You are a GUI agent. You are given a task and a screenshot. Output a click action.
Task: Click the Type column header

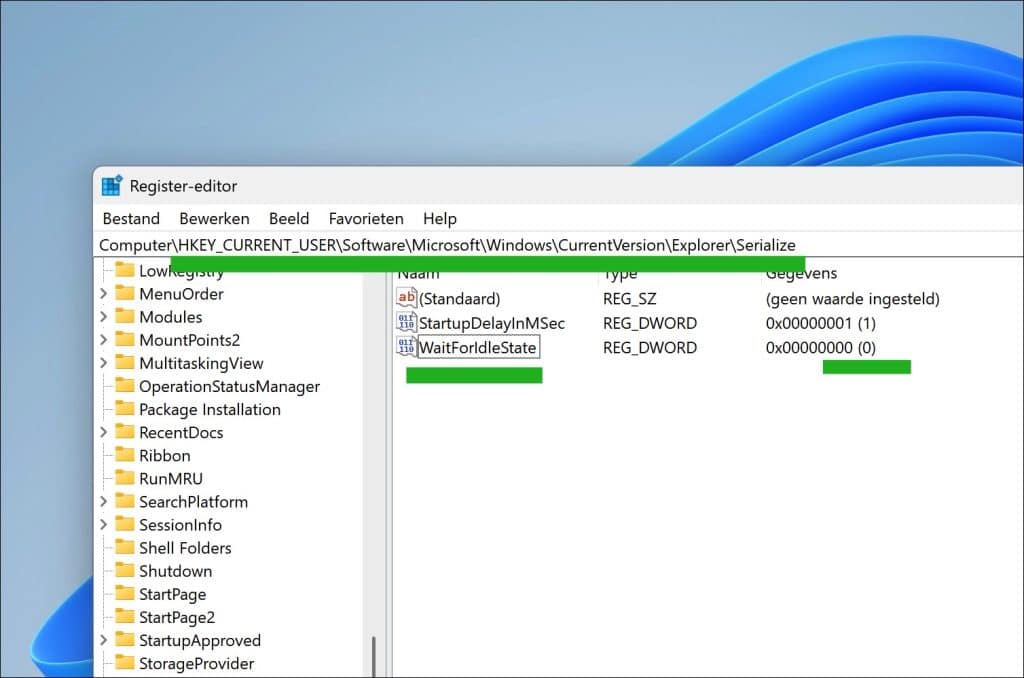click(617, 272)
